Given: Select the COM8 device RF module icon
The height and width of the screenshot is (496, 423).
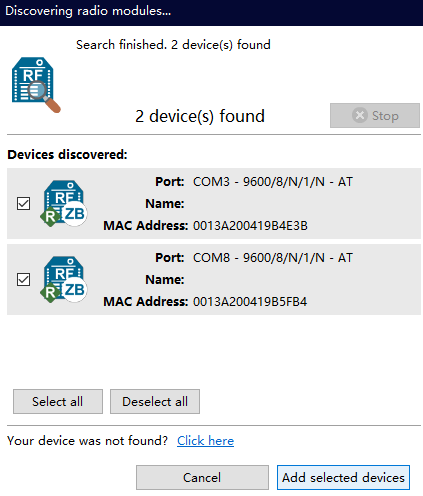Looking at the screenshot, I should coord(64,279).
